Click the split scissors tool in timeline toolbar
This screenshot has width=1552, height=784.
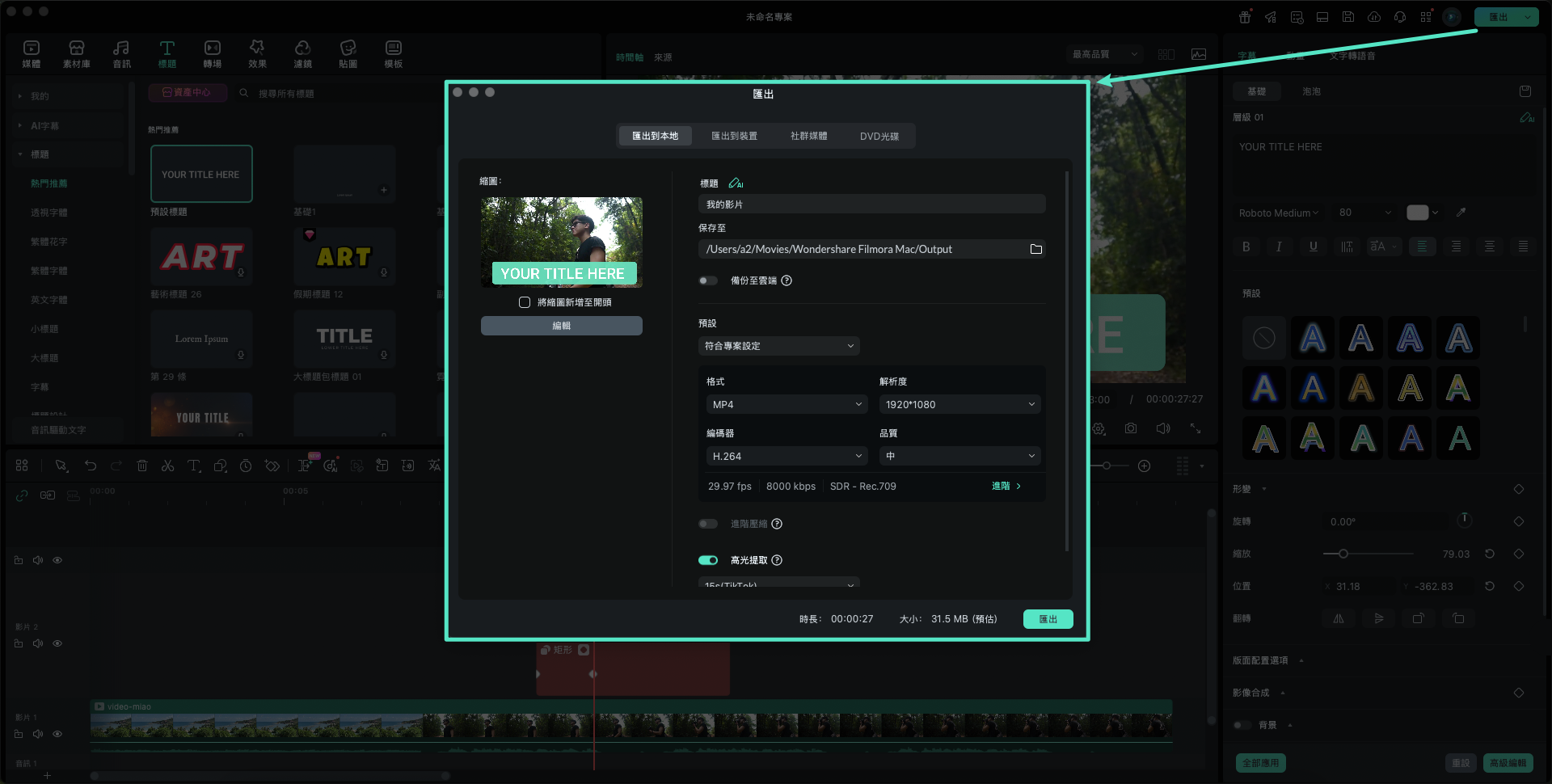tap(167, 466)
